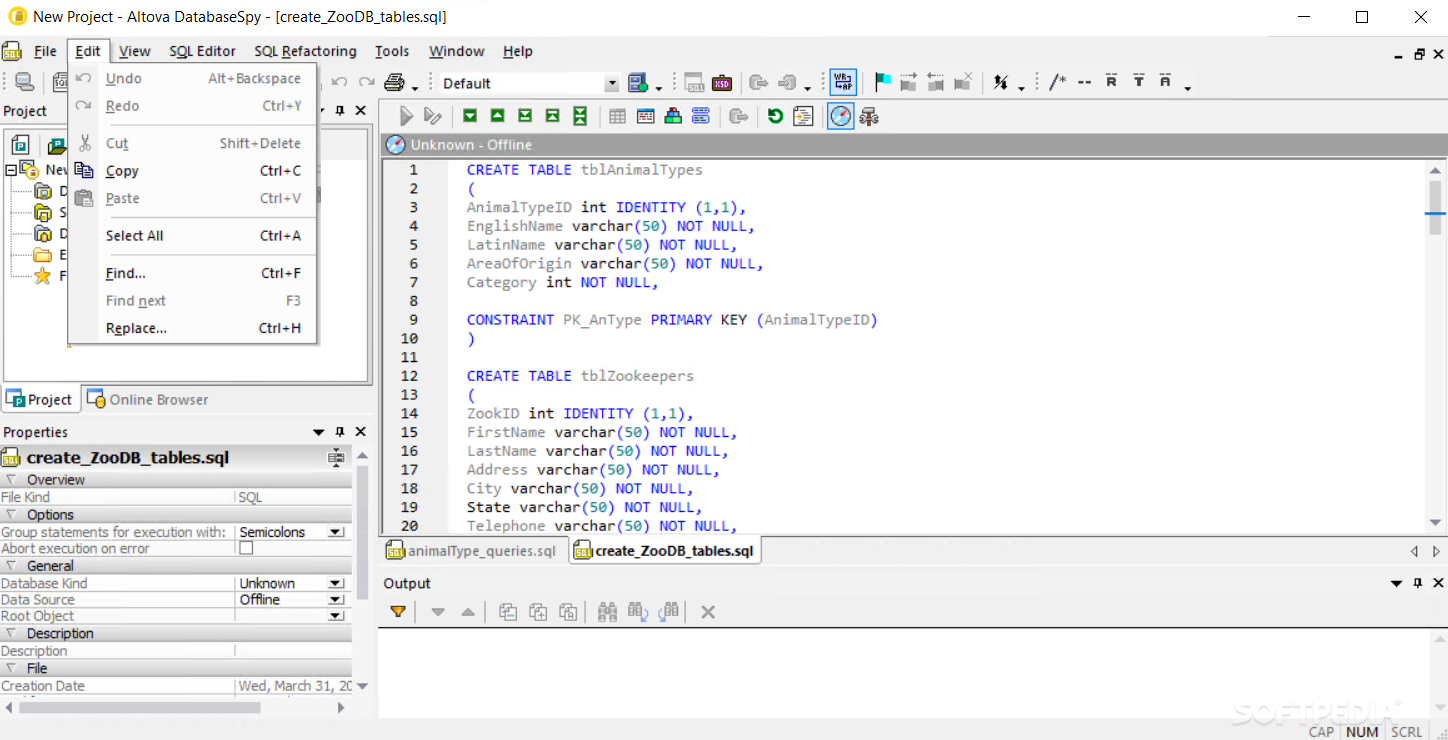Click the orange filter funnel in Output

(x=398, y=611)
